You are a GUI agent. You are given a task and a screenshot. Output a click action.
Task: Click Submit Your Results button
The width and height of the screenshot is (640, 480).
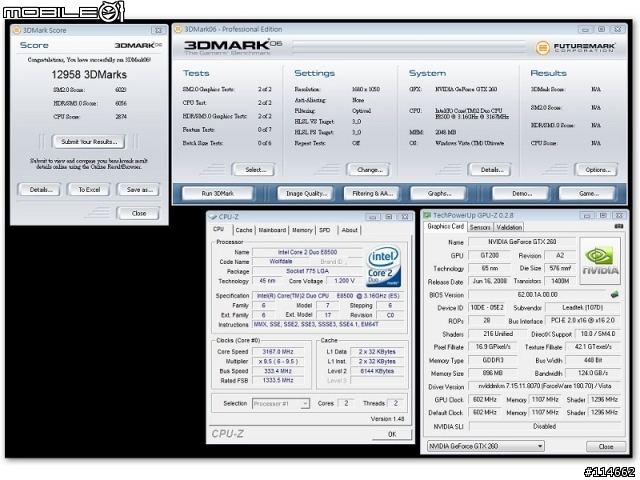click(89, 142)
